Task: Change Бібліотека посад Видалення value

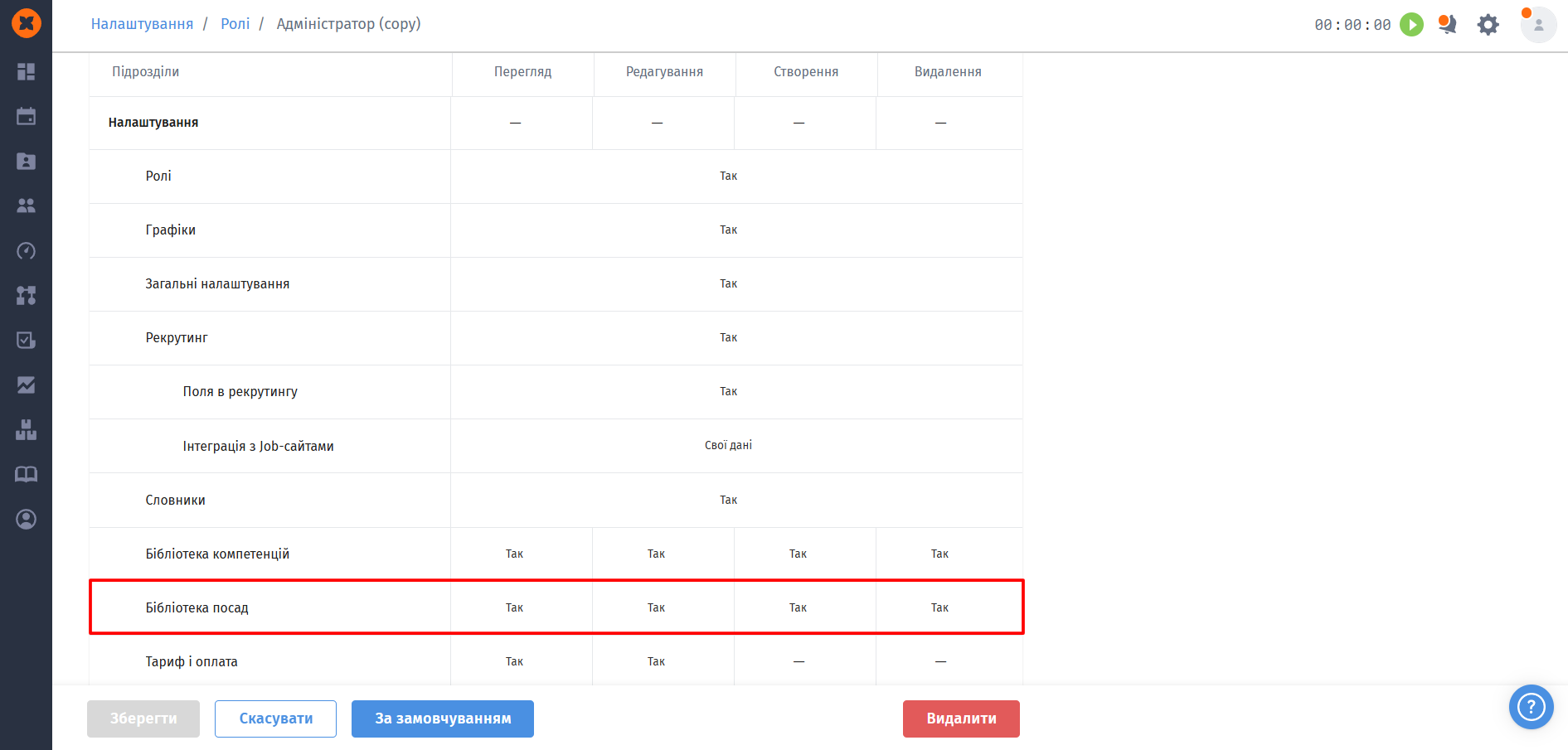Action: click(x=939, y=607)
